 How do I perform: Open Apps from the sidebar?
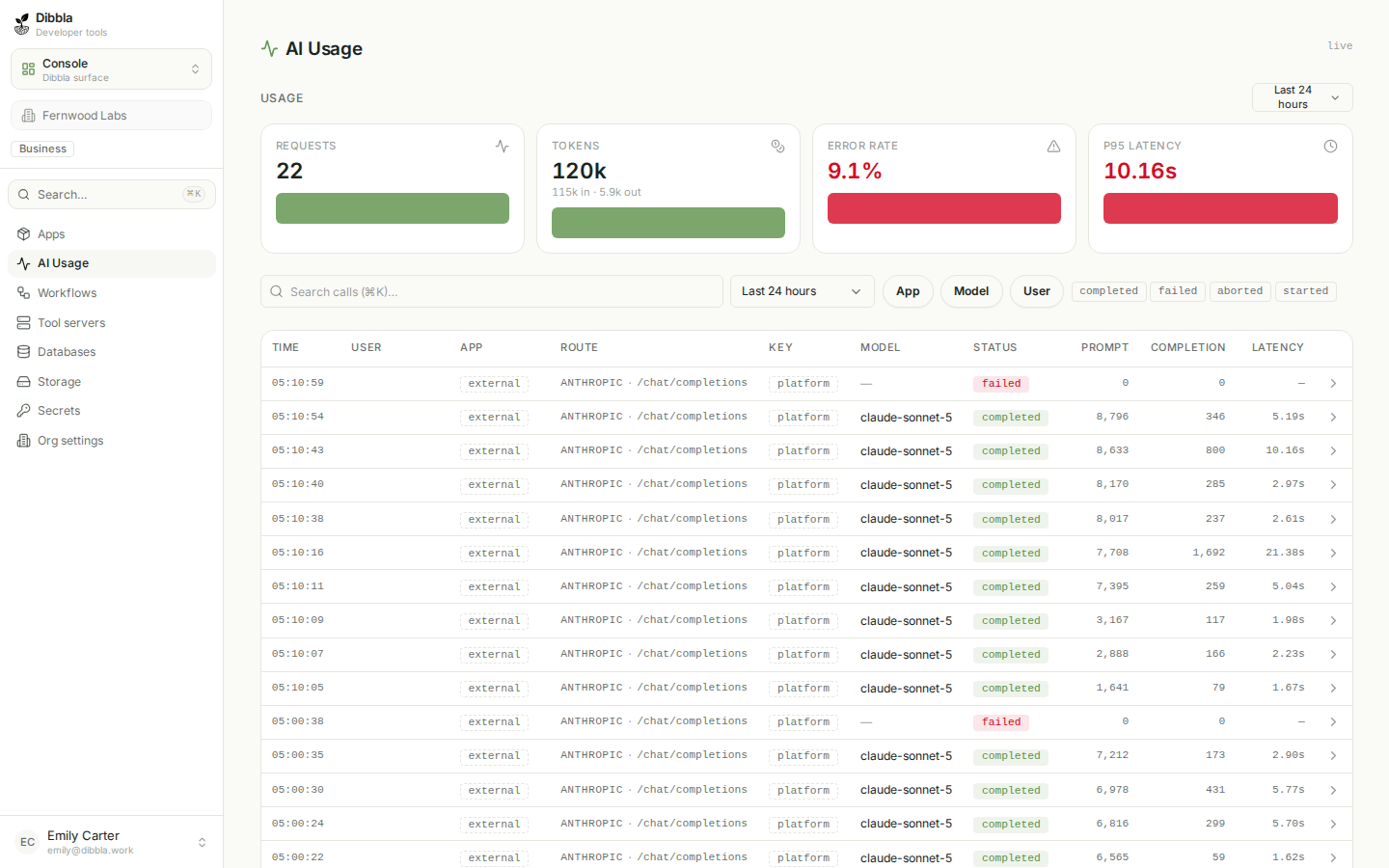click(x=112, y=234)
